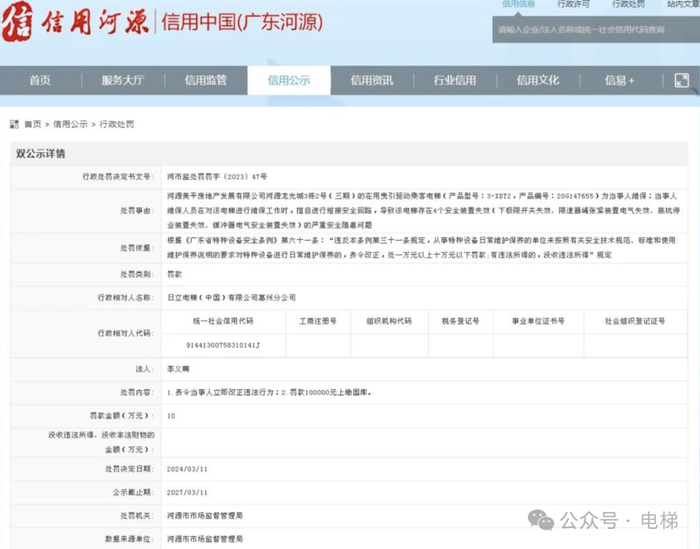Select the company name 日立电梯(中国)有限公司惠州分公司
The image size is (700, 549).
click(x=231, y=298)
